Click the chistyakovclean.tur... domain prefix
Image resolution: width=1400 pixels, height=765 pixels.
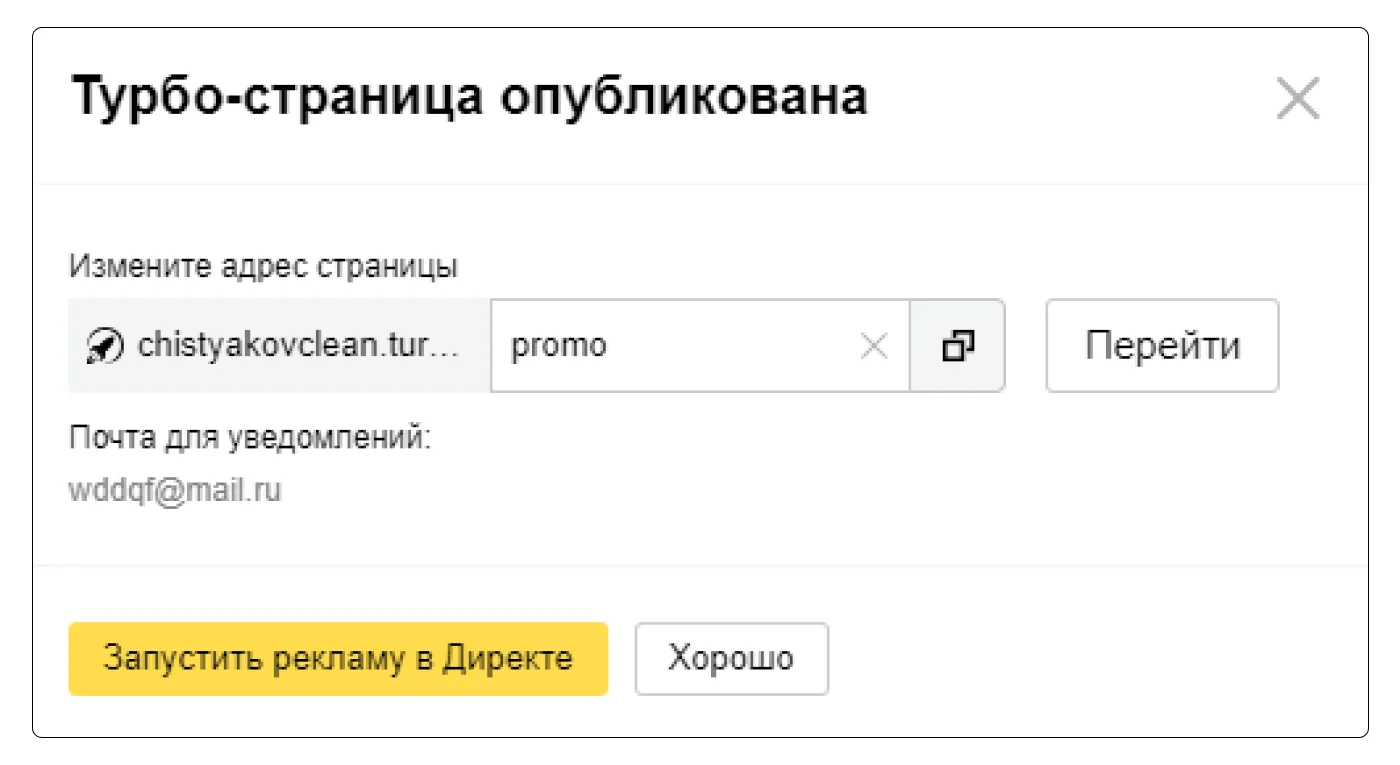298,346
